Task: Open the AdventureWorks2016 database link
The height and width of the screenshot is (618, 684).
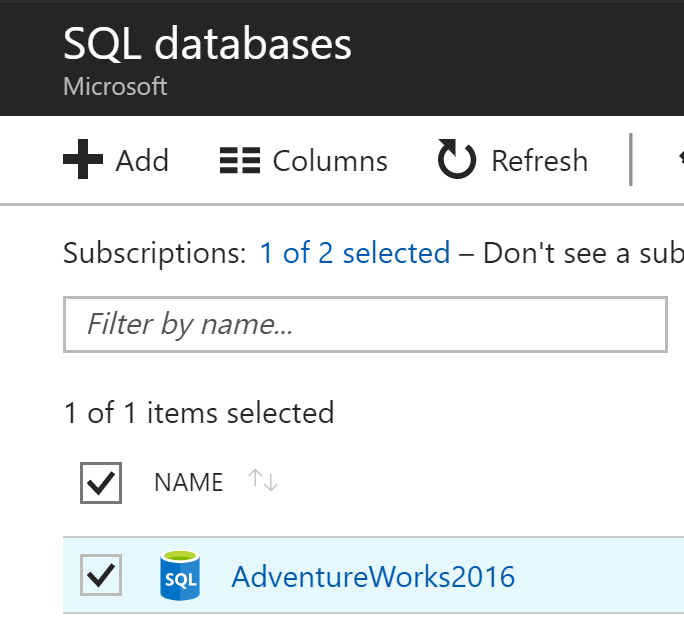Action: point(373,577)
